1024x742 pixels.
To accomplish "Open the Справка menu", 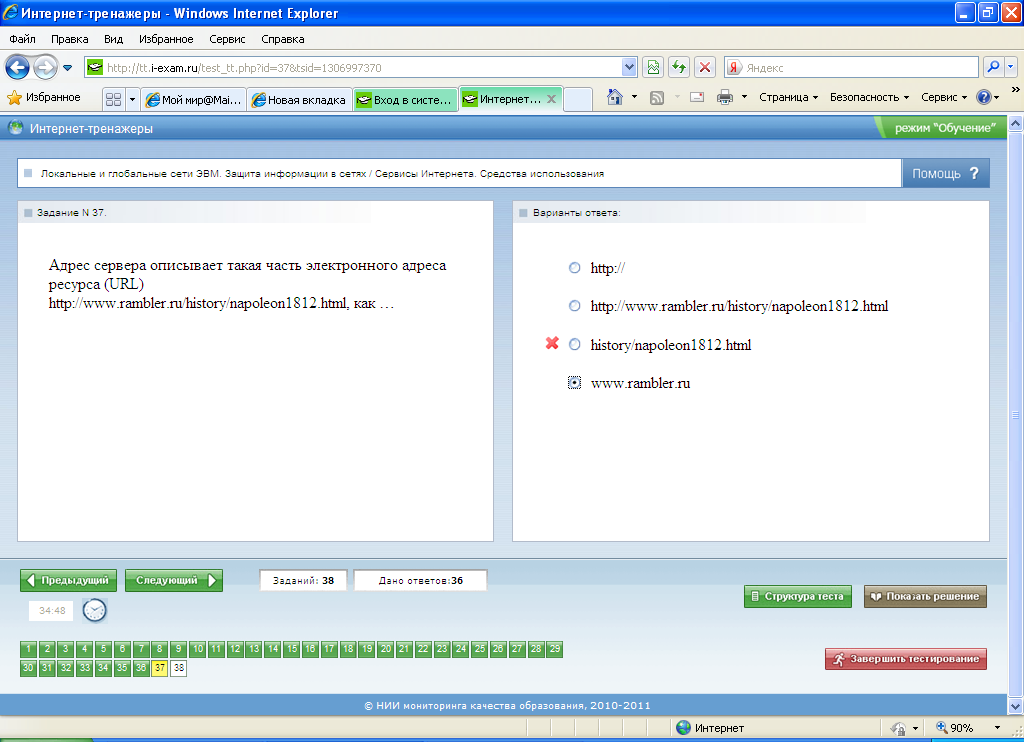I will [x=283, y=39].
